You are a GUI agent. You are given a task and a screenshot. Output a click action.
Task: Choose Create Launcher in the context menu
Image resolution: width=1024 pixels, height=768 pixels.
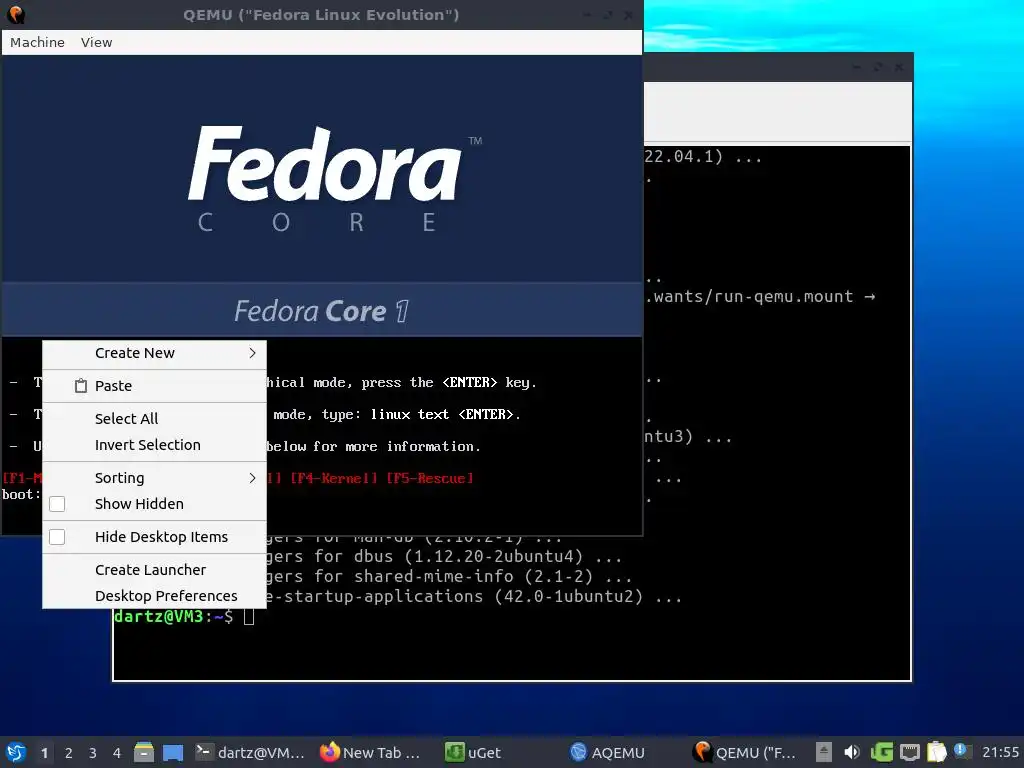pos(154,570)
